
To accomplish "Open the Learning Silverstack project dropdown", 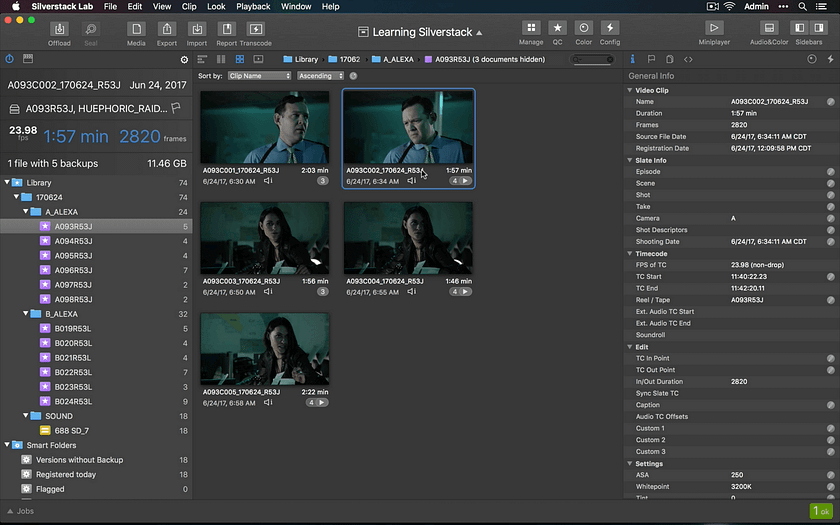I will point(421,32).
